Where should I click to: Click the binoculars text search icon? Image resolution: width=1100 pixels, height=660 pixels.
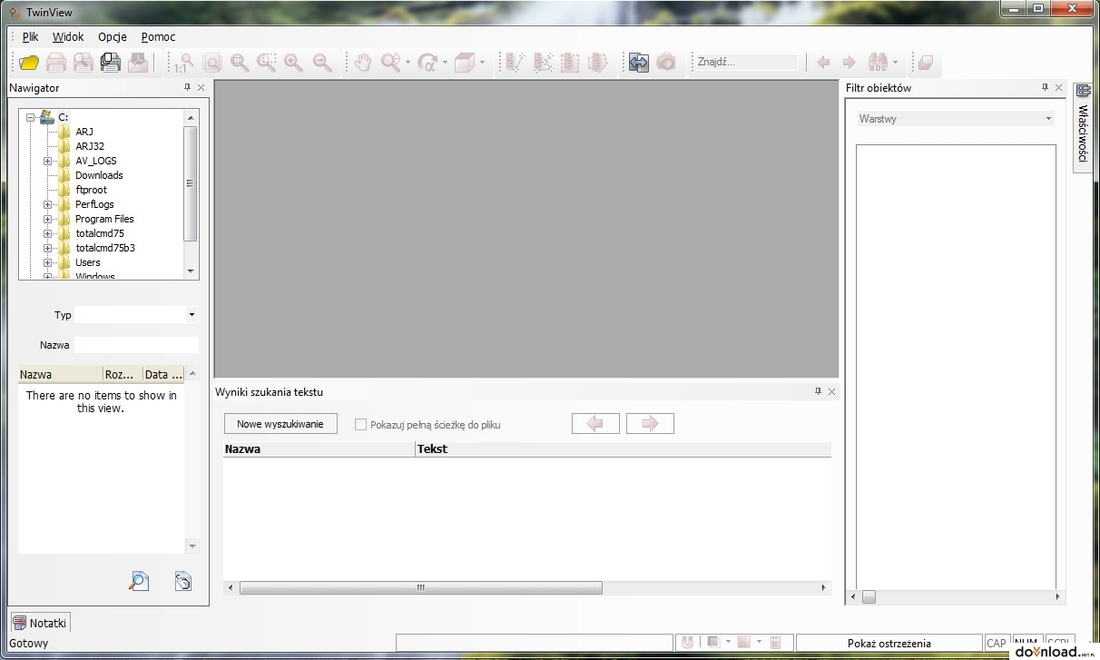[878, 62]
